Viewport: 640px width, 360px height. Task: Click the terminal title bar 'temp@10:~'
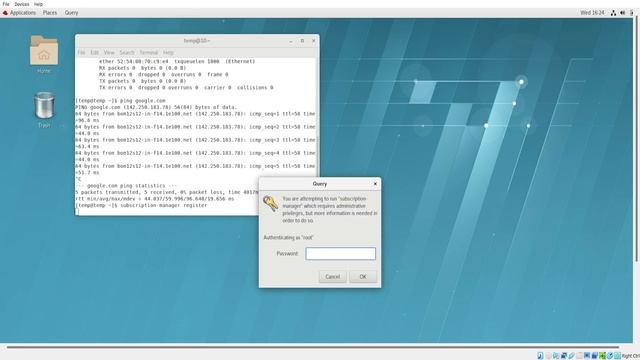[x=197, y=41]
